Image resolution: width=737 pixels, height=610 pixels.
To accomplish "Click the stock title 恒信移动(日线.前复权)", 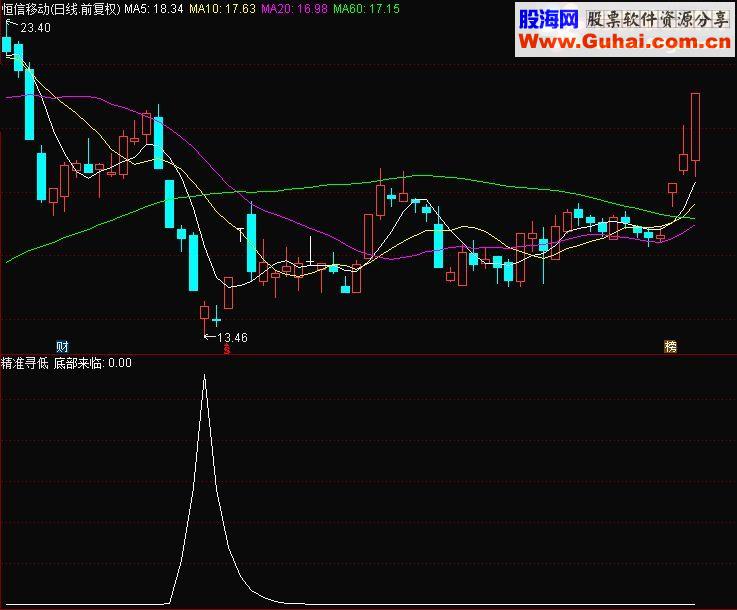I will point(61,8).
